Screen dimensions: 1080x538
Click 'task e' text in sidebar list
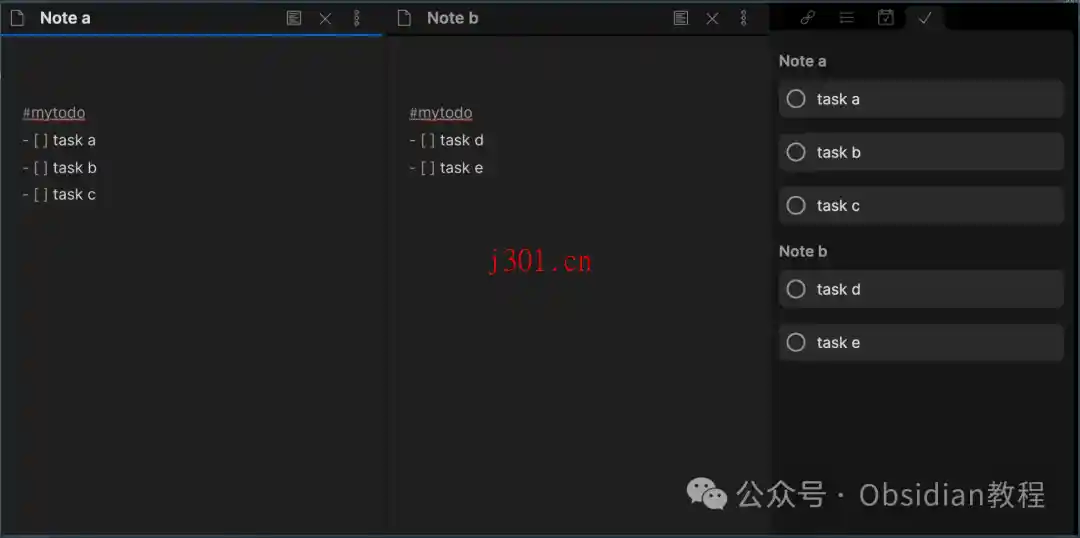click(838, 342)
